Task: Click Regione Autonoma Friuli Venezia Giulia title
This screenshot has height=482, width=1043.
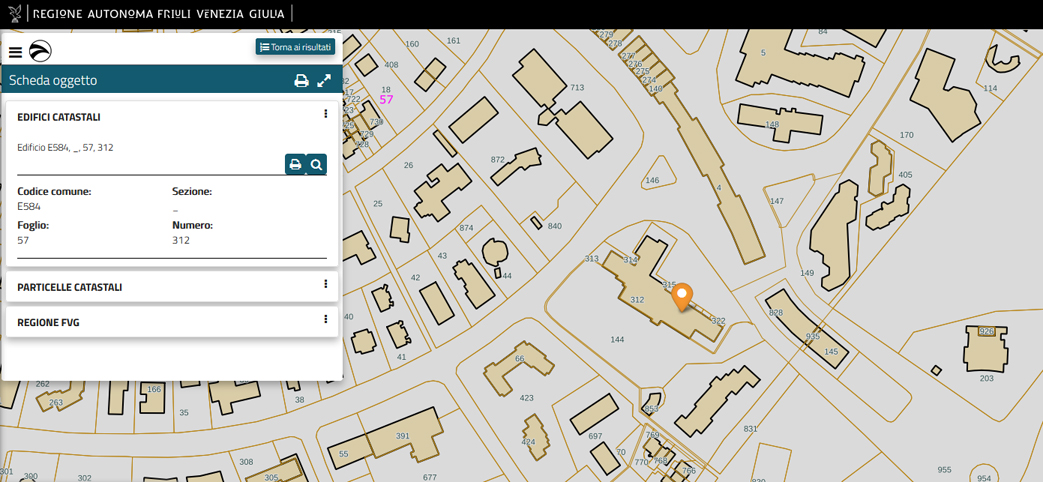Action: 158,14
